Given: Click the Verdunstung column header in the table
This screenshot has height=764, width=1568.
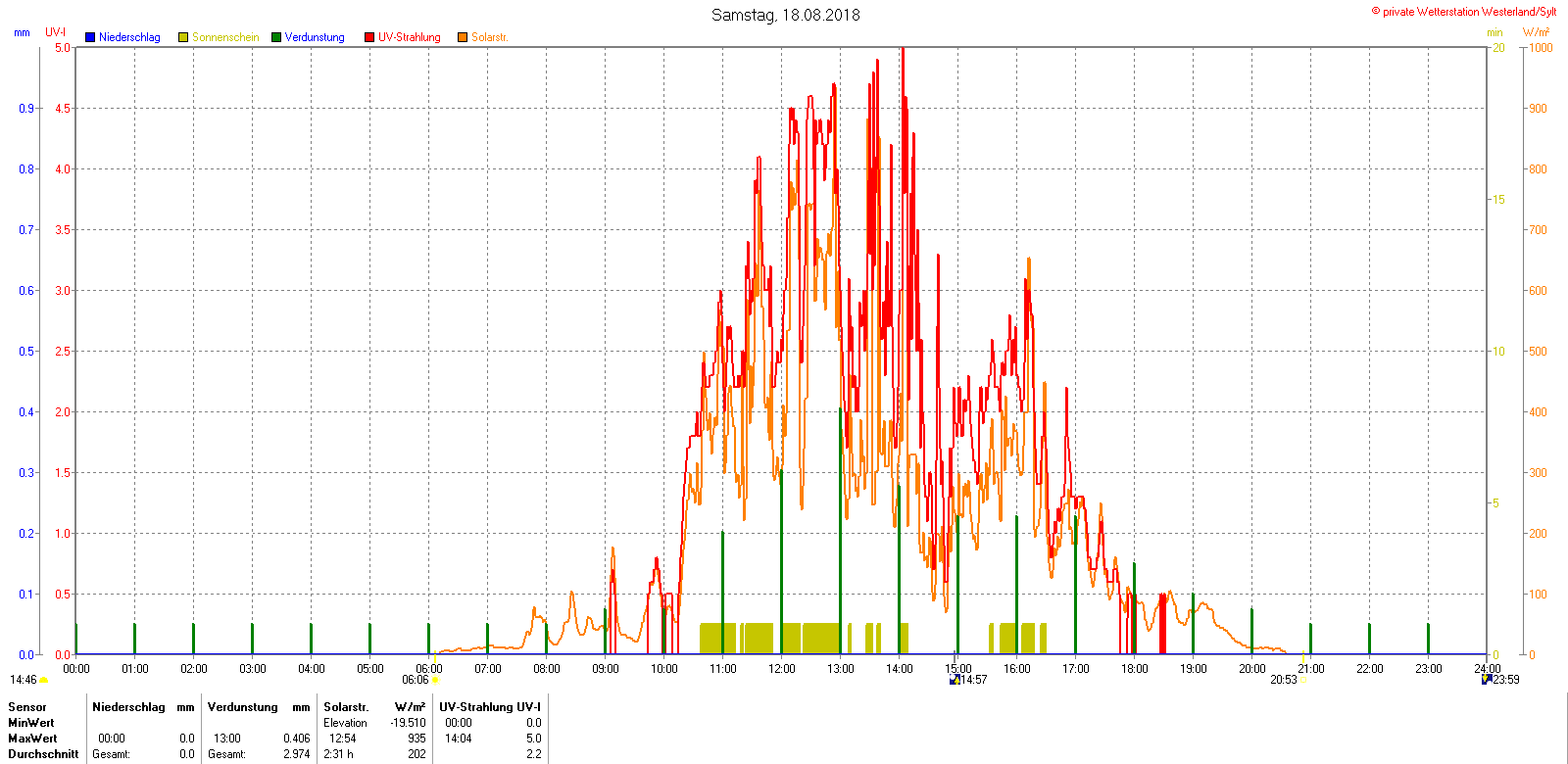Looking at the screenshot, I should tap(243, 707).
